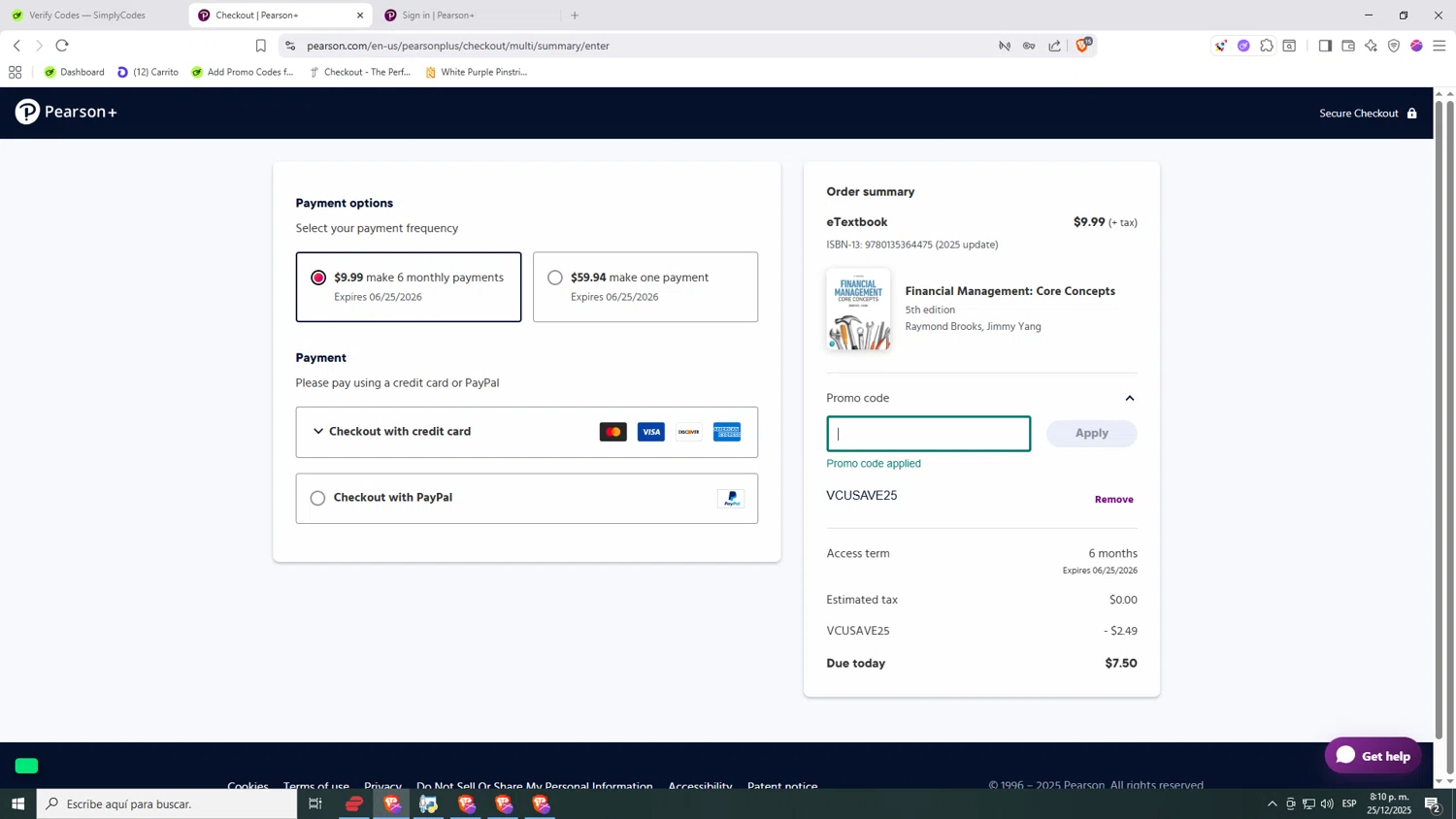Switch to Verify Codes — SimplyCodes tab

(x=87, y=16)
